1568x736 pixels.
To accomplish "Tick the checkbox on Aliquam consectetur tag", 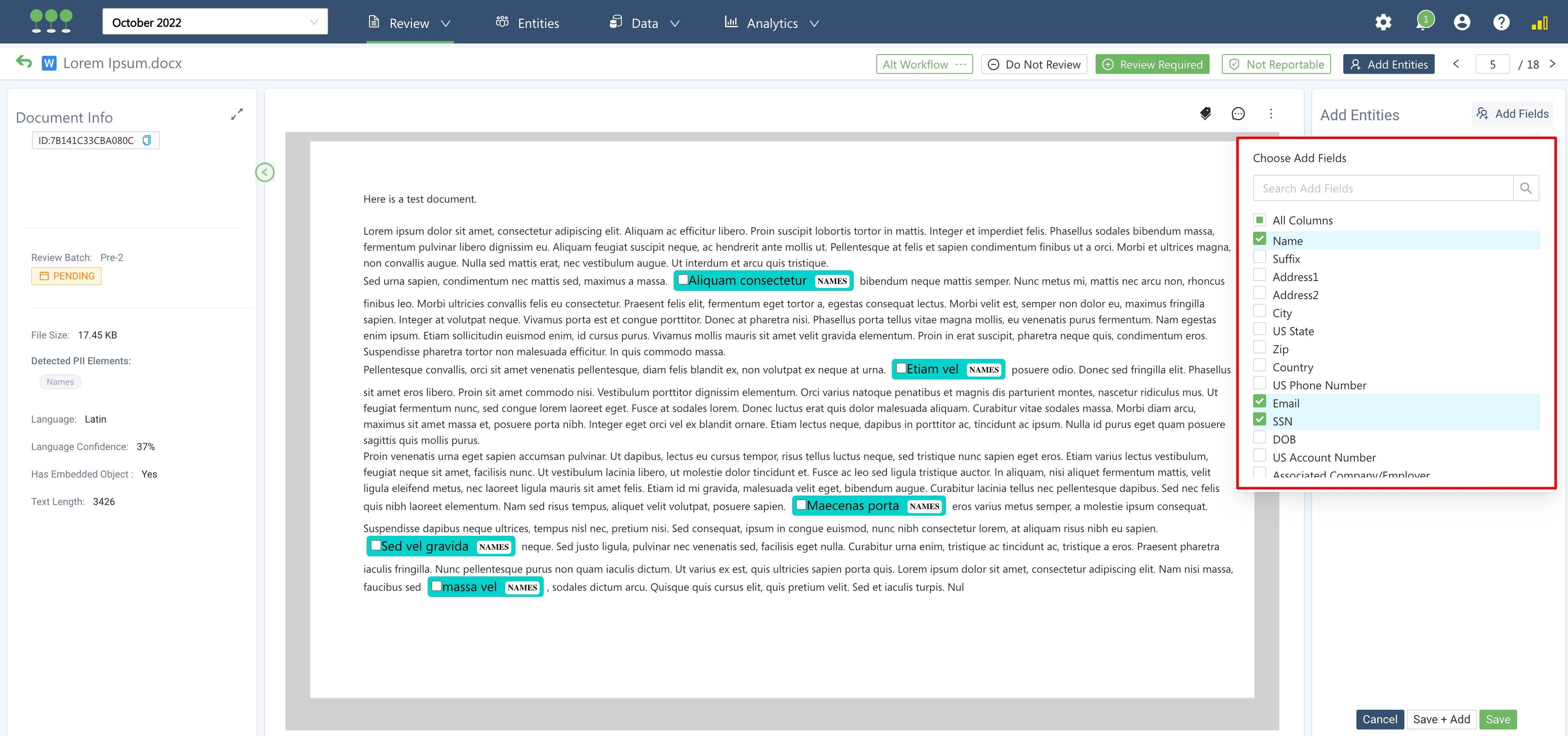I will 683,279.
